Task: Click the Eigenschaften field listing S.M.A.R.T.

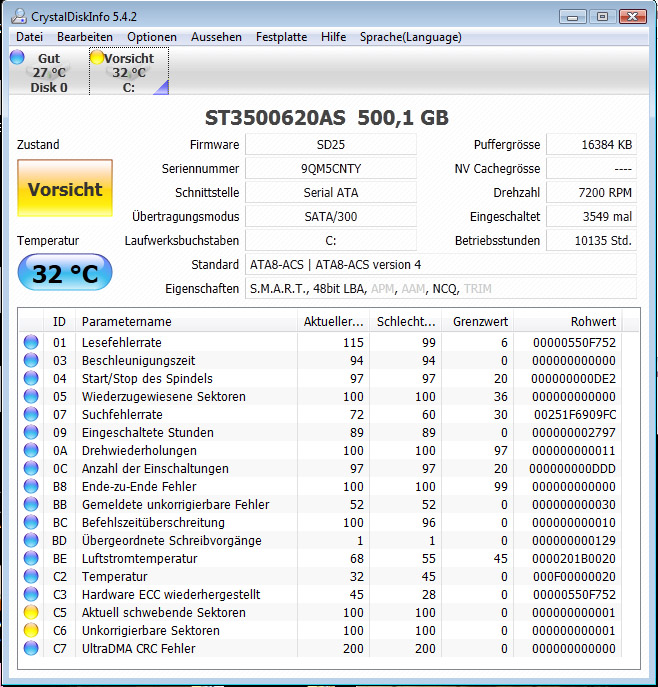Action: tap(441, 289)
